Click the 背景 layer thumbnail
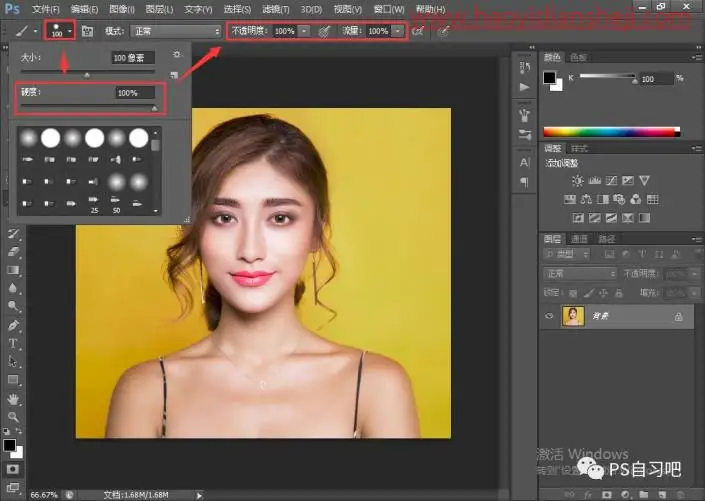705x501 pixels. [x=573, y=316]
